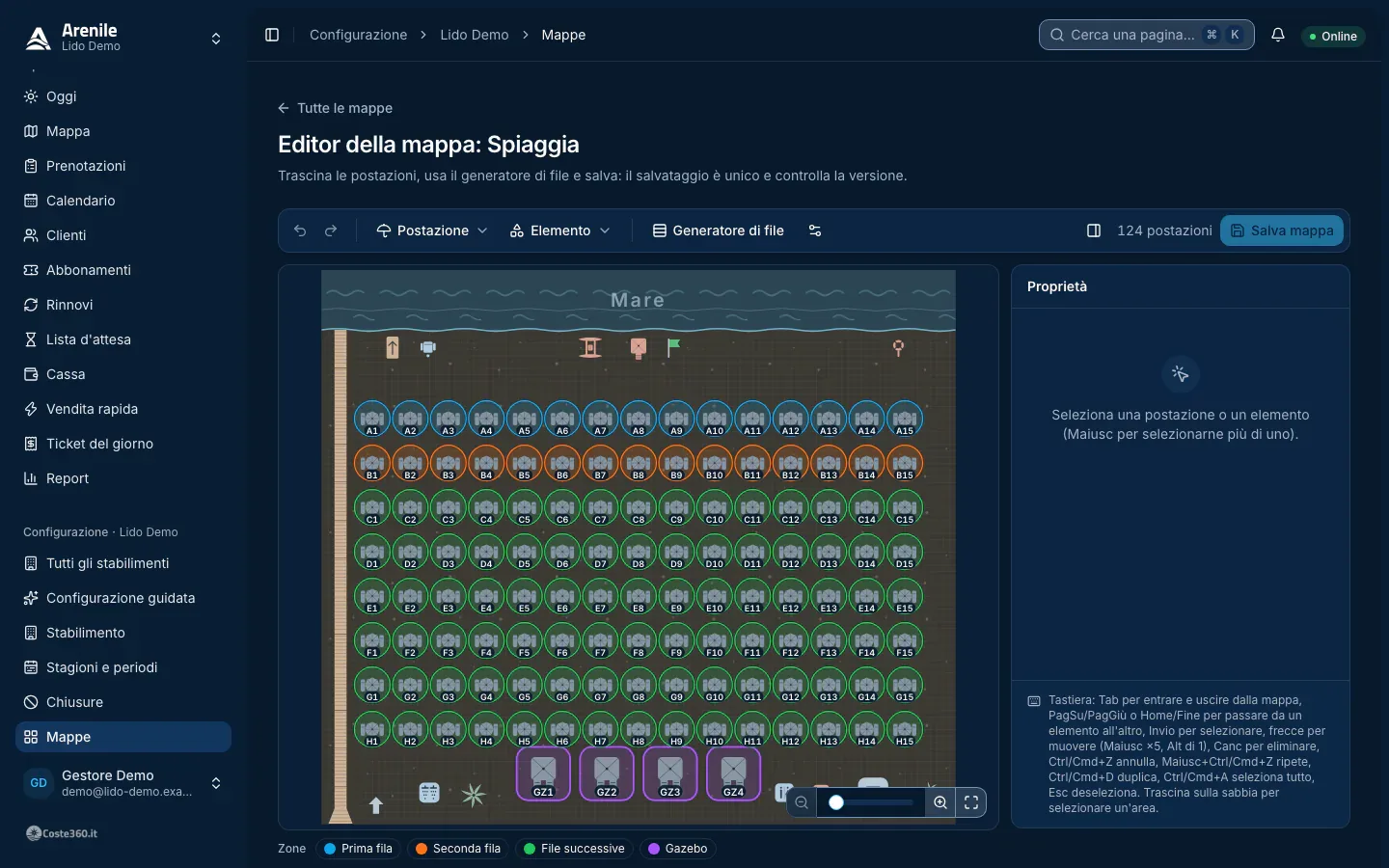Screen dimensions: 1389x868
Task: Click the Online status badge
Action: pos(1333,36)
